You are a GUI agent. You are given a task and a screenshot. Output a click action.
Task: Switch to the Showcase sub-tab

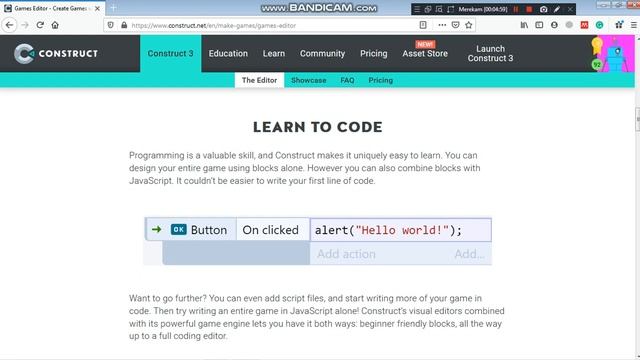(309, 80)
